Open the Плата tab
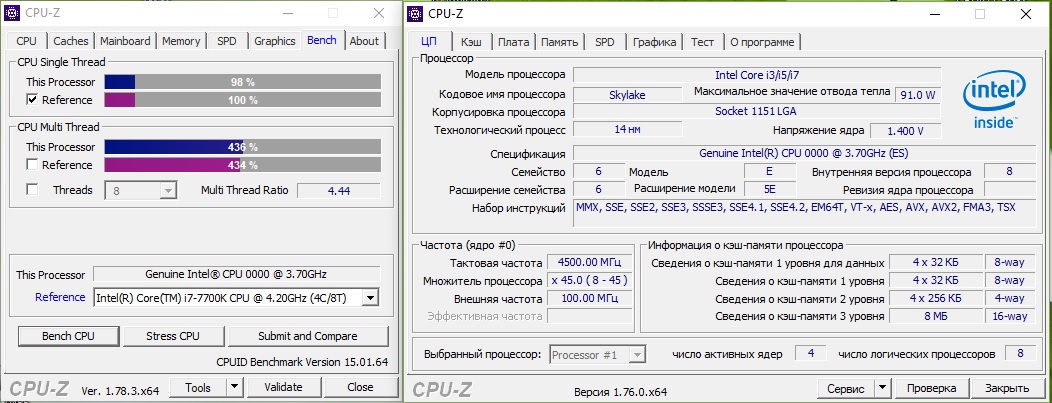Screen dimensions: 1052x403 point(514,42)
